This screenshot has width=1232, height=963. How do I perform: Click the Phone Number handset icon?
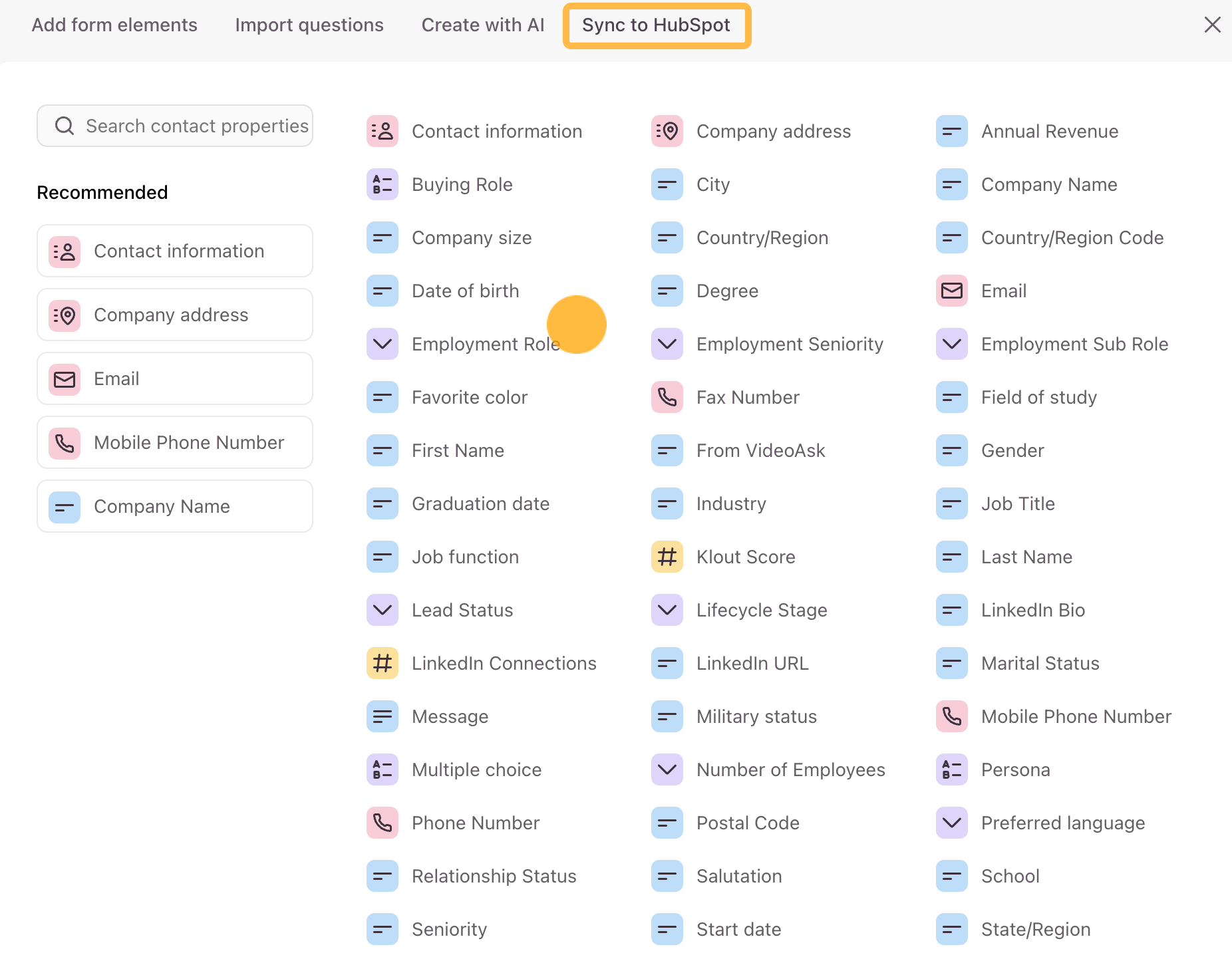(x=383, y=823)
